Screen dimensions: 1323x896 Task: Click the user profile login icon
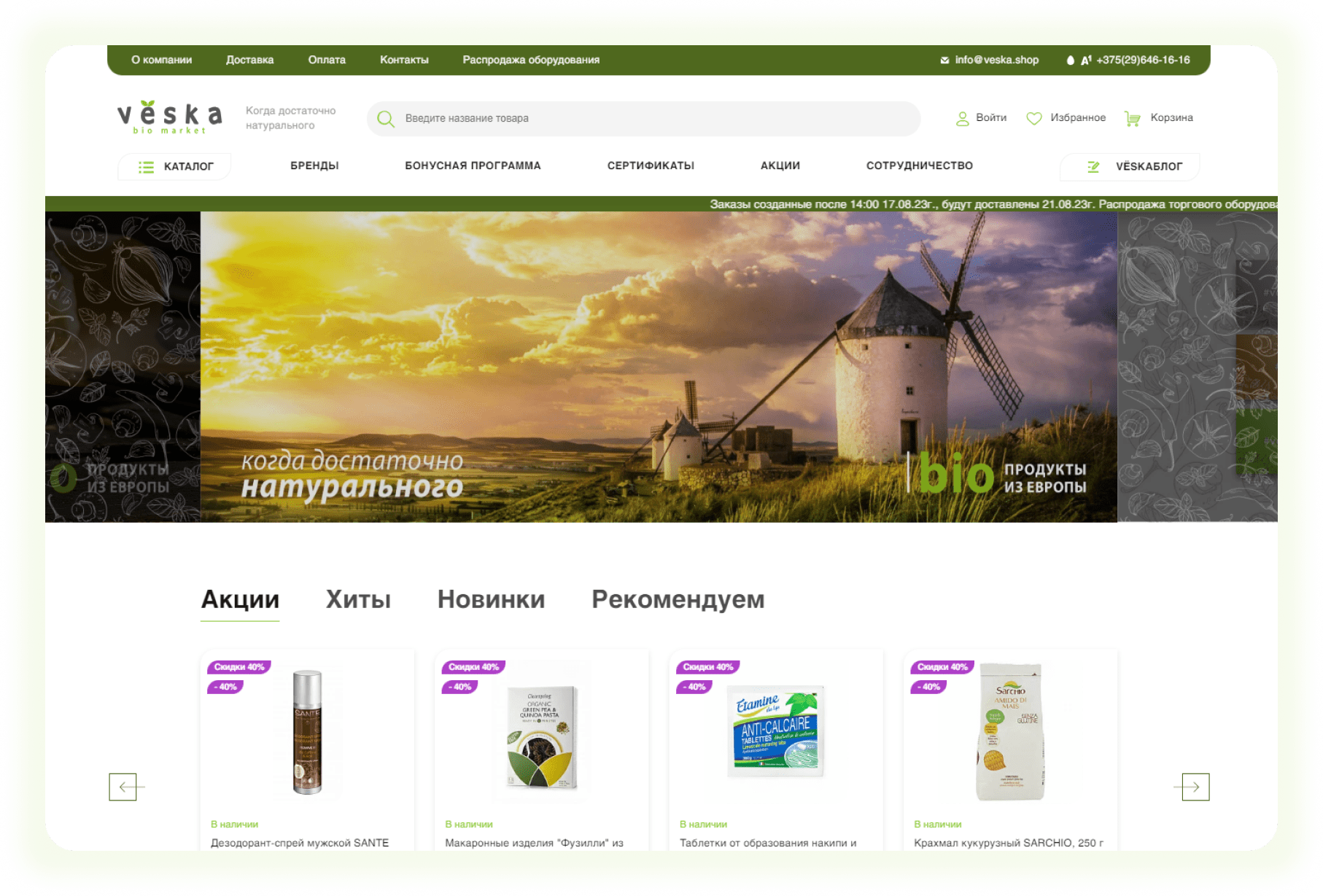click(x=962, y=119)
